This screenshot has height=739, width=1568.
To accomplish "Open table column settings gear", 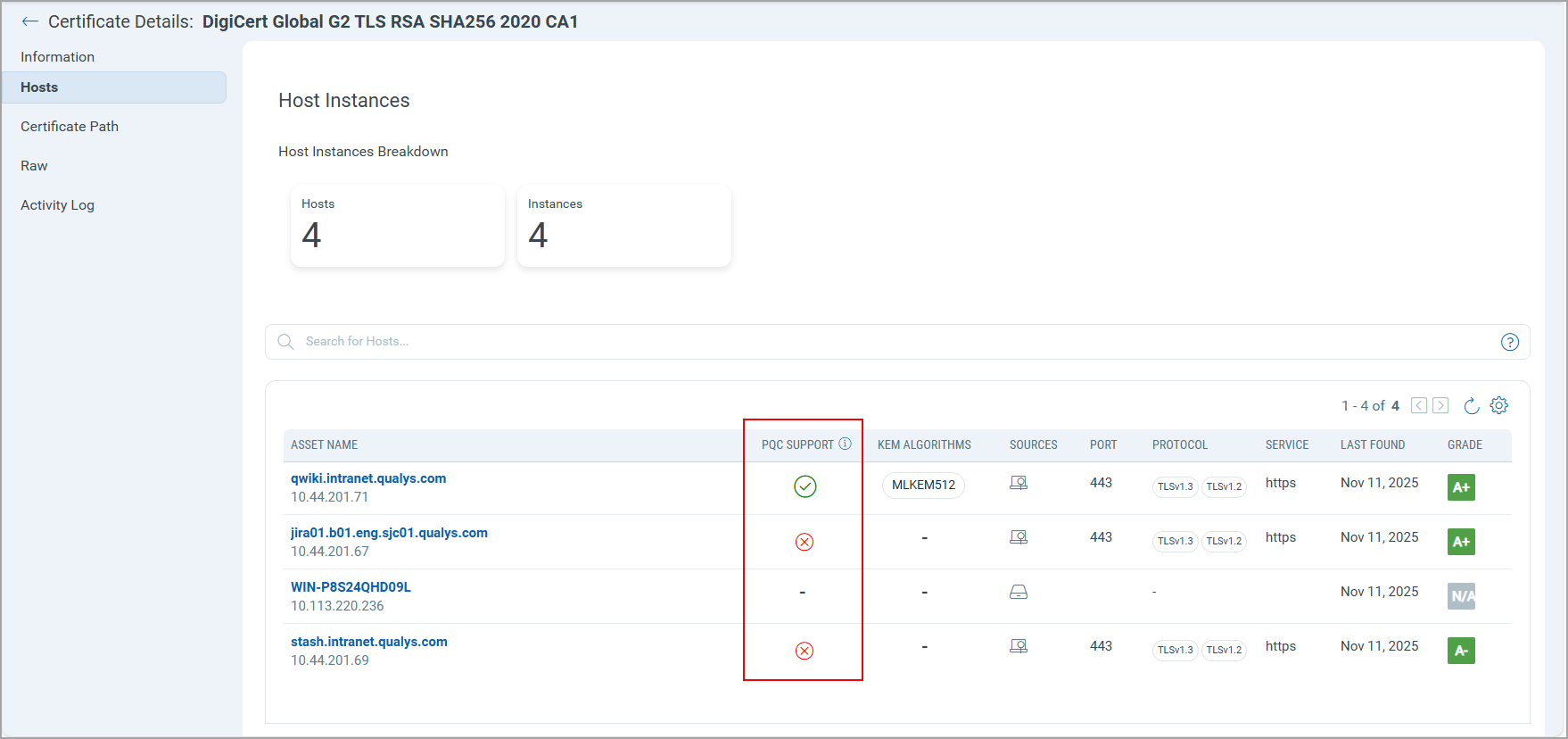I will tap(1499, 405).
